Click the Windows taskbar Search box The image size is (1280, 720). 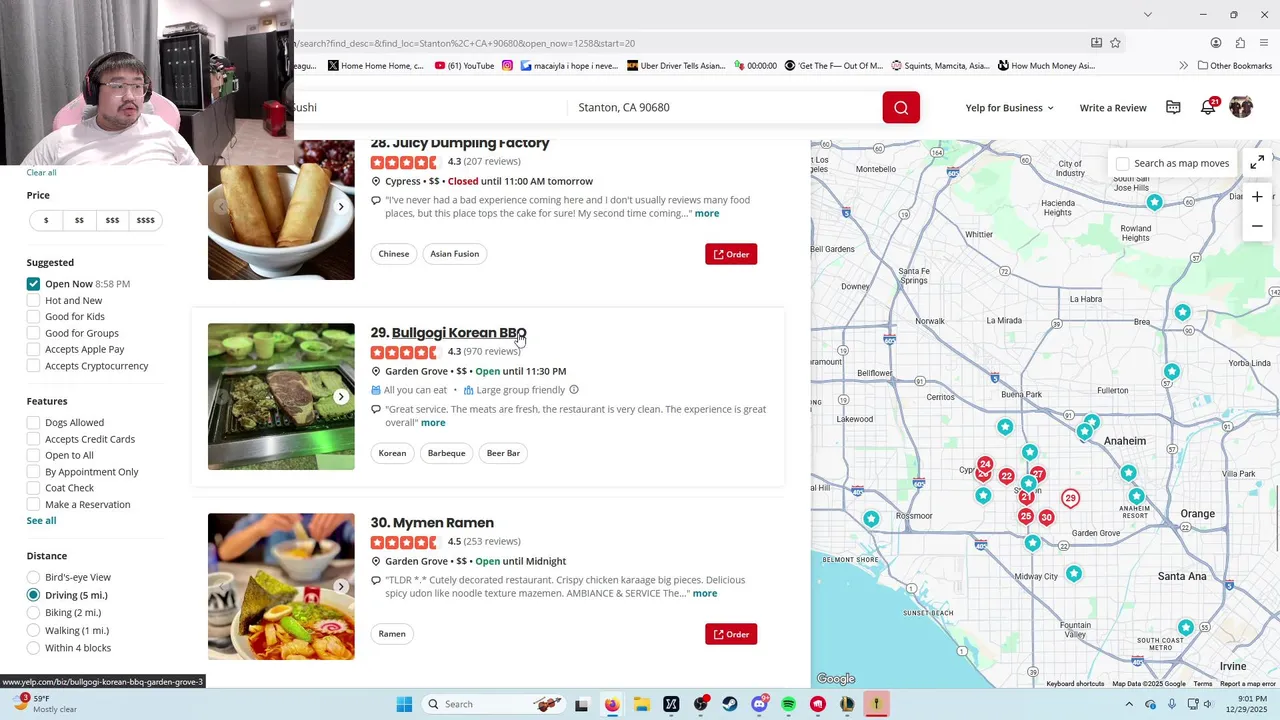[x=492, y=704]
